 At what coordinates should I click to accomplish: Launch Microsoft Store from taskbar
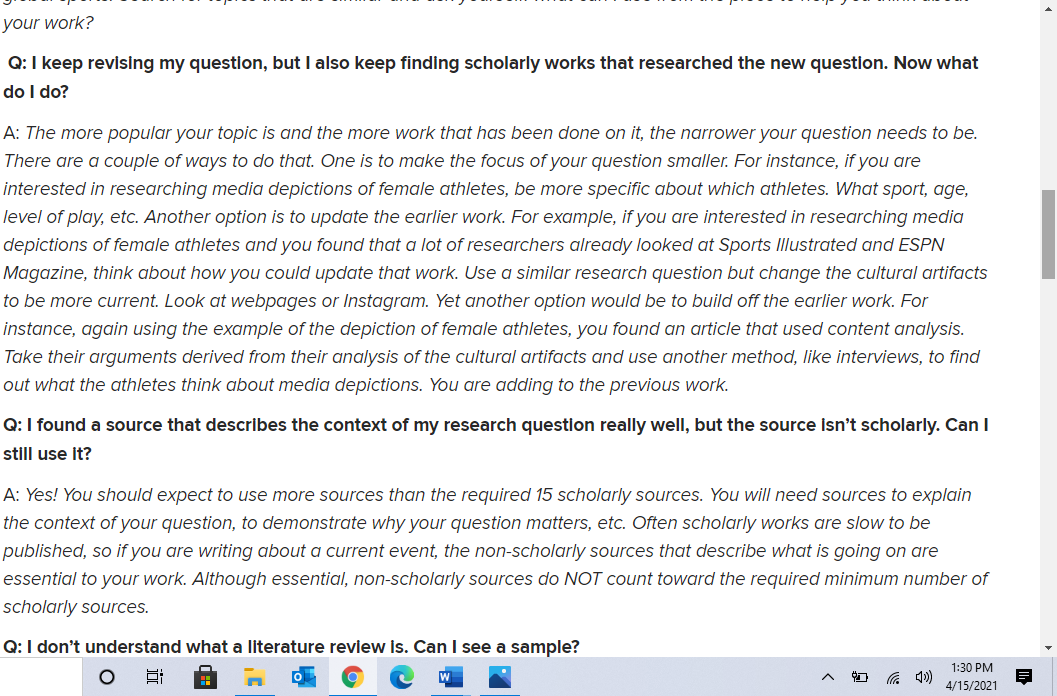(x=205, y=677)
